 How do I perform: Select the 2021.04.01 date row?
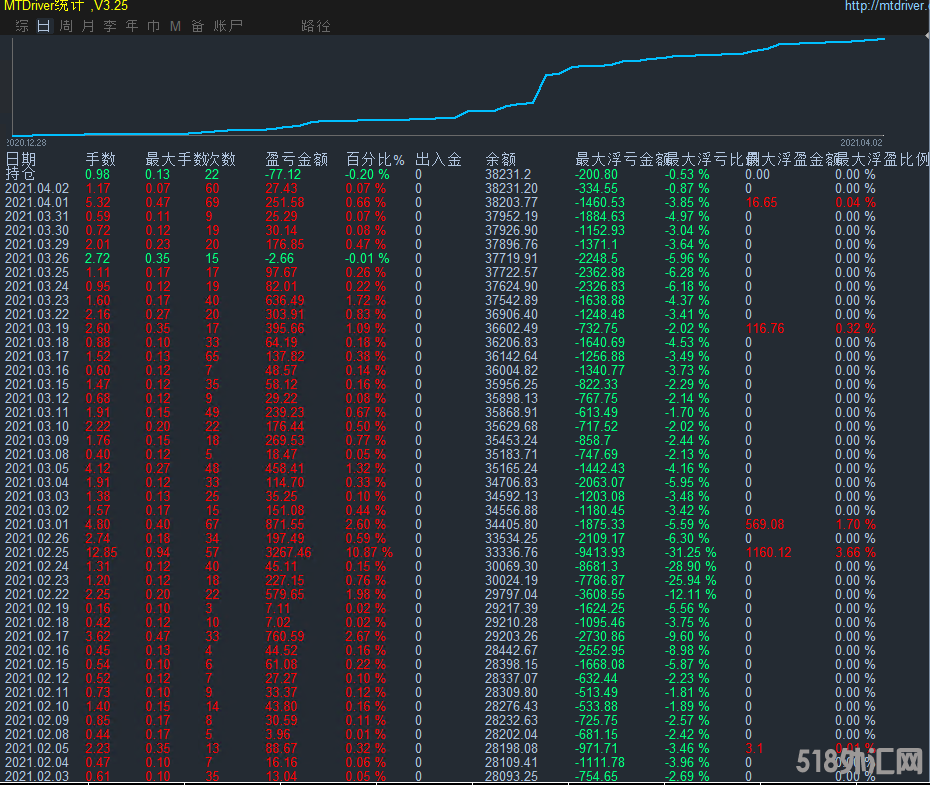pos(37,202)
